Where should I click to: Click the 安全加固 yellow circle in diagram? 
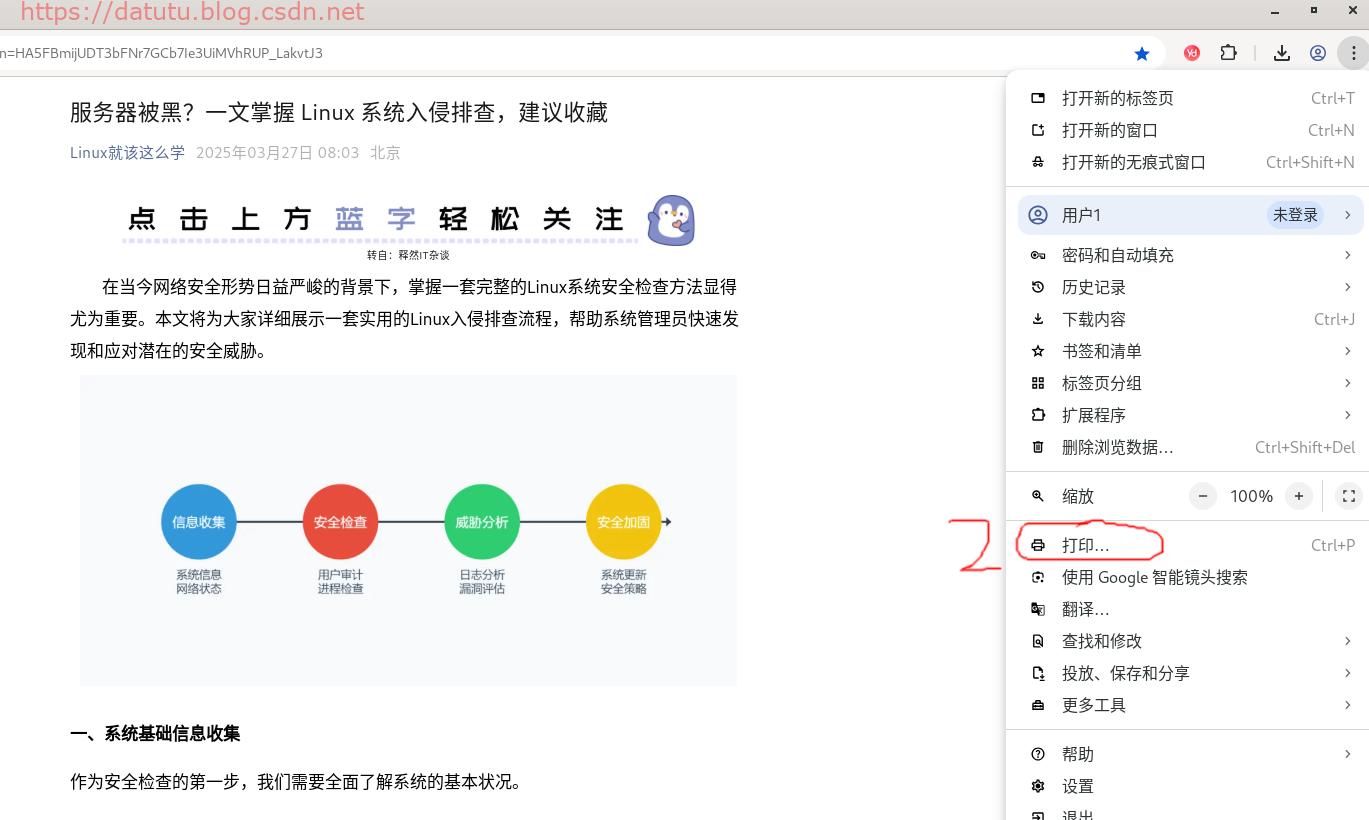(623, 521)
